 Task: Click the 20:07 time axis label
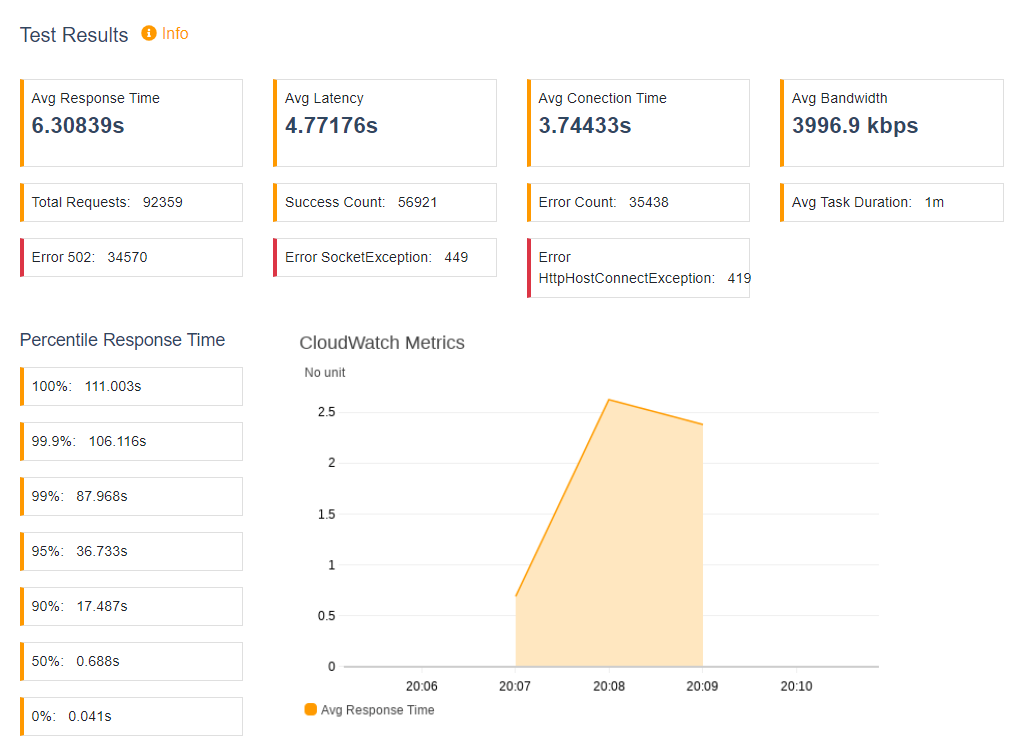[515, 686]
